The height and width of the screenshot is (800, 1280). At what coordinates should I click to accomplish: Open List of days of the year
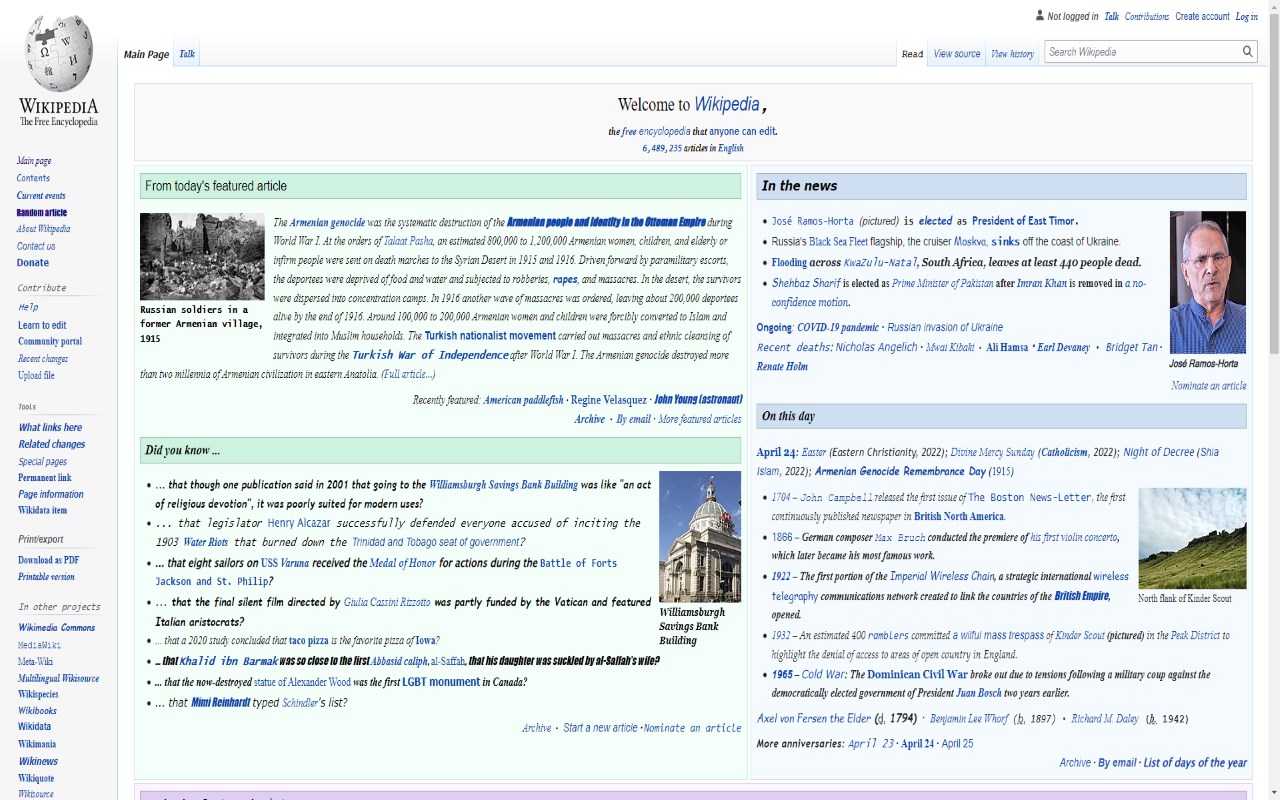point(1195,762)
